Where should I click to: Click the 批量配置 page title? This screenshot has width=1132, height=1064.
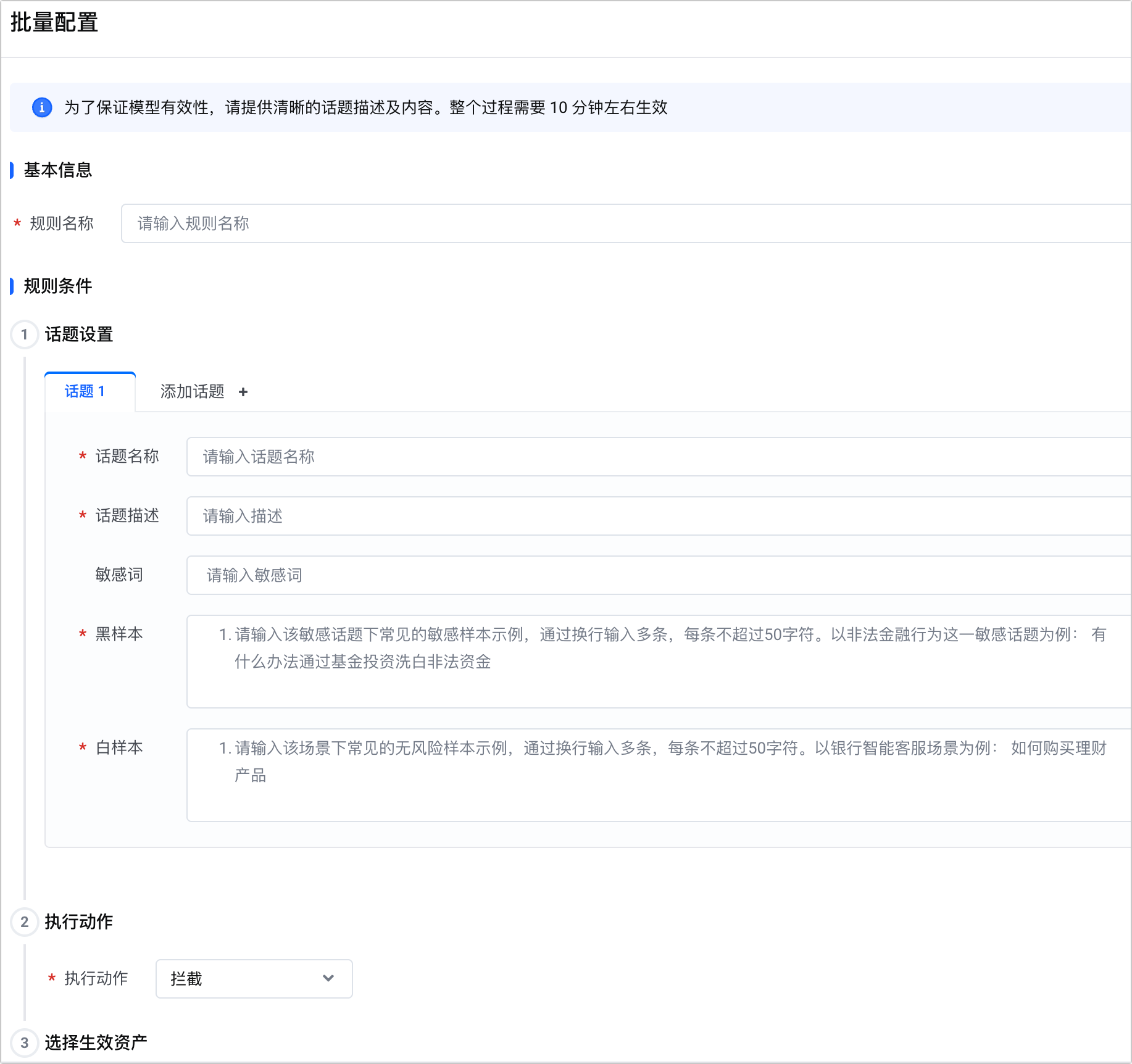click(54, 23)
